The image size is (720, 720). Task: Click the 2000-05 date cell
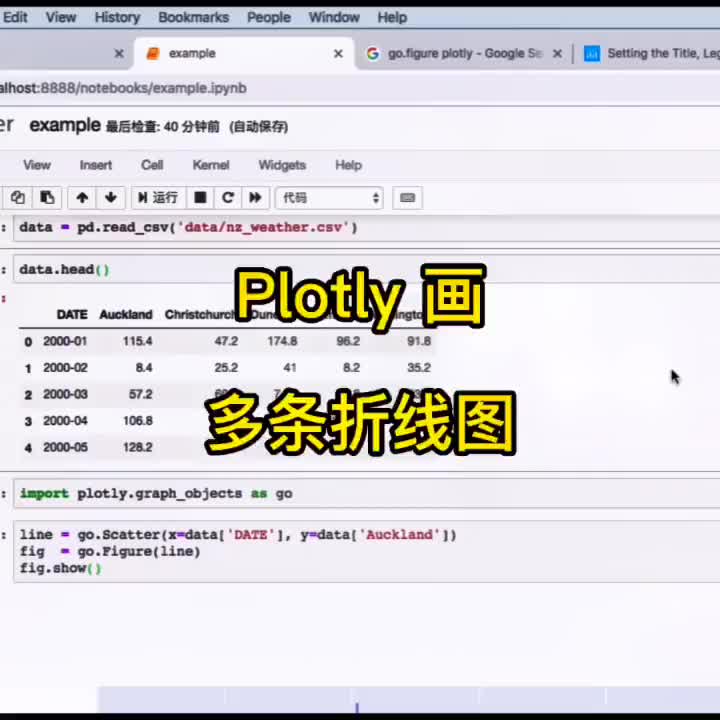click(65, 448)
